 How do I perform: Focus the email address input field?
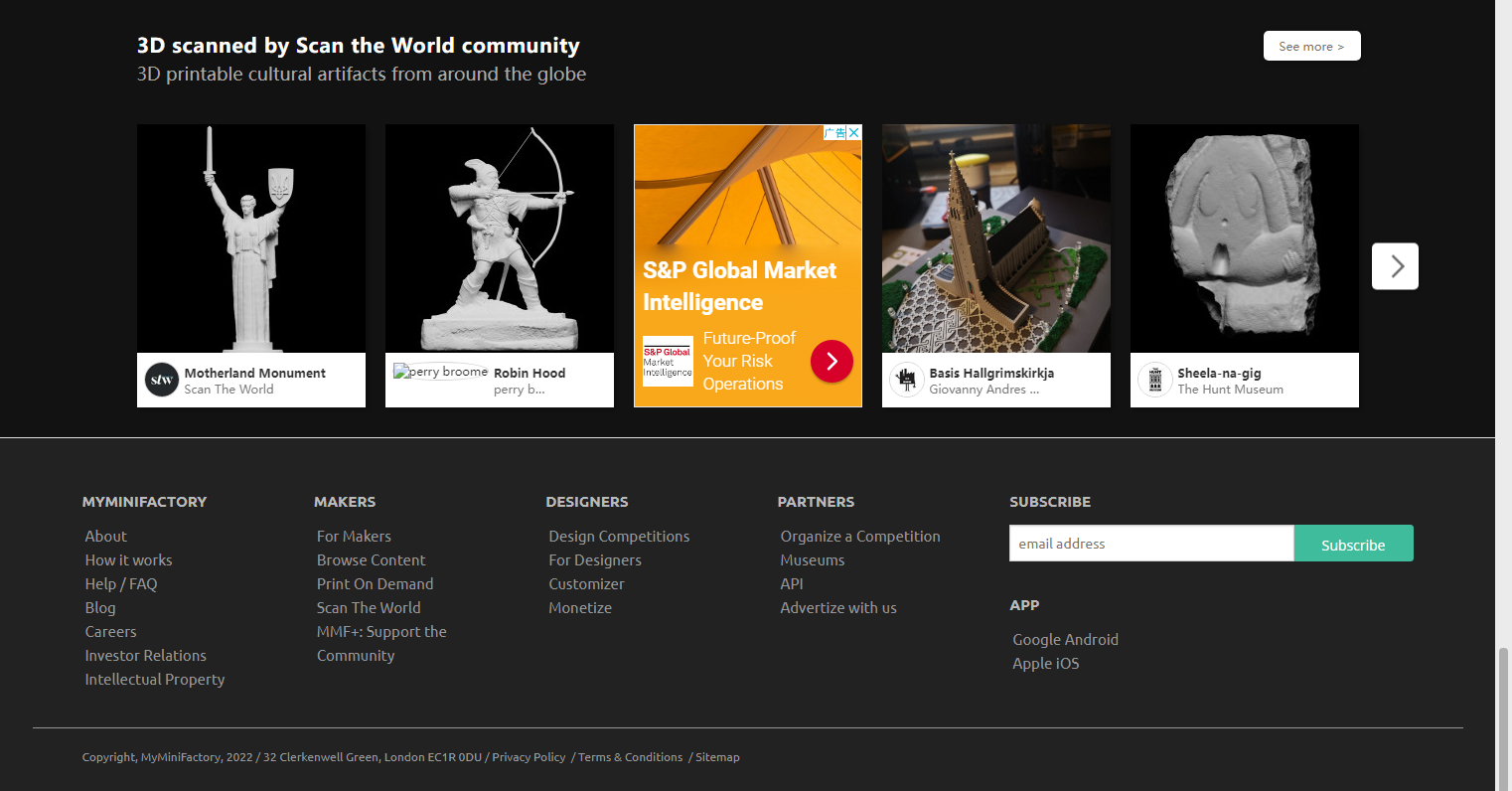[x=1151, y=544]
